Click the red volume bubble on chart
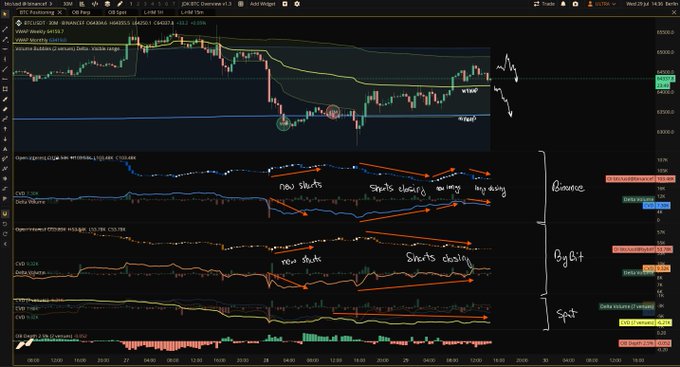680x367 pixels. click(333, 112)
